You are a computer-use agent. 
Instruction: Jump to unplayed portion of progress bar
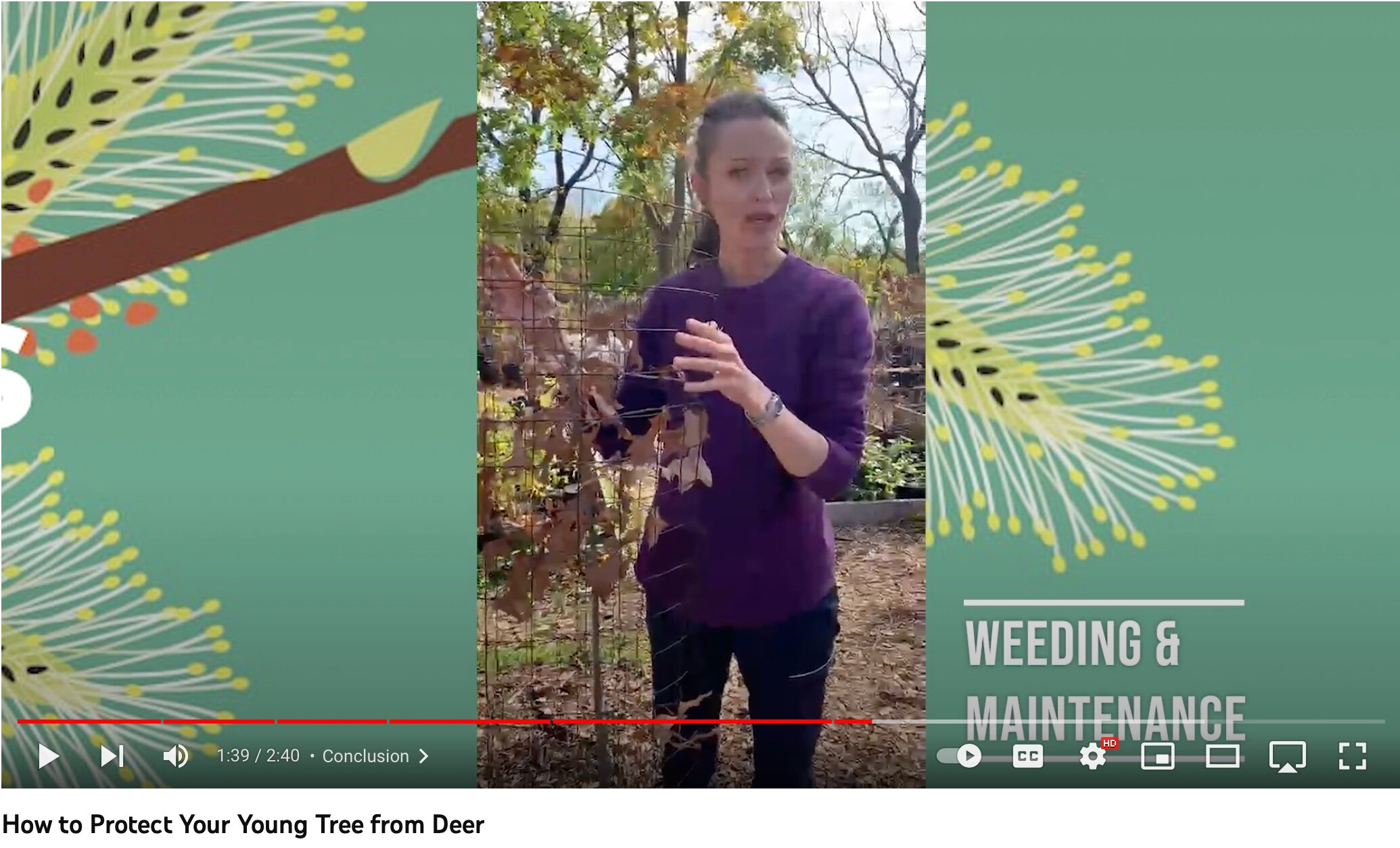pos(1128,722)
